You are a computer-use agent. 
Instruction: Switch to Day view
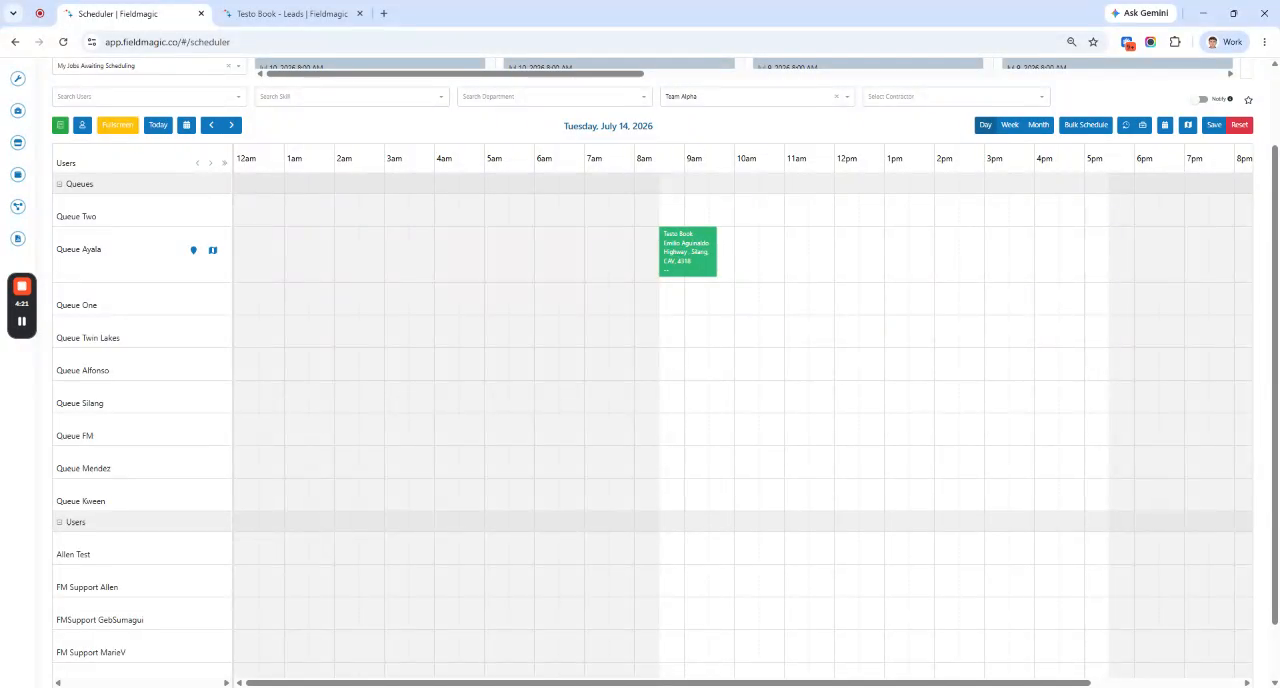pyautogui.click(x=985, y=125)
